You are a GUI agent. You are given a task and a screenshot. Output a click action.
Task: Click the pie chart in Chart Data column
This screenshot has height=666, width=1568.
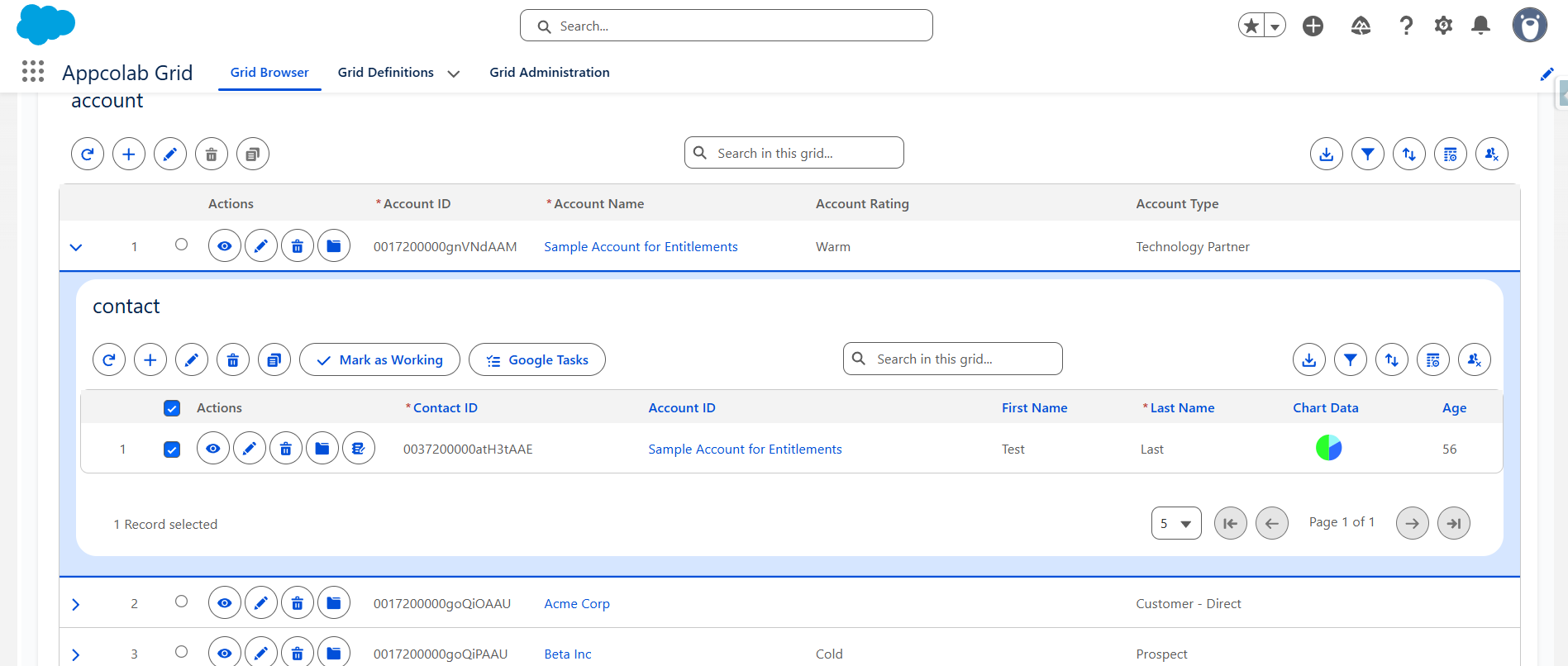pos(1328,448)
